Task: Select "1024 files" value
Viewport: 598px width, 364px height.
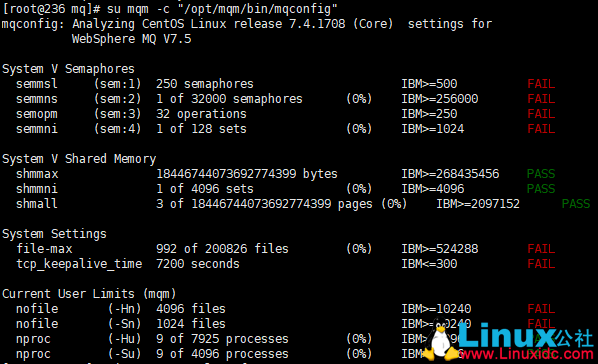Action: coord(191,324)
